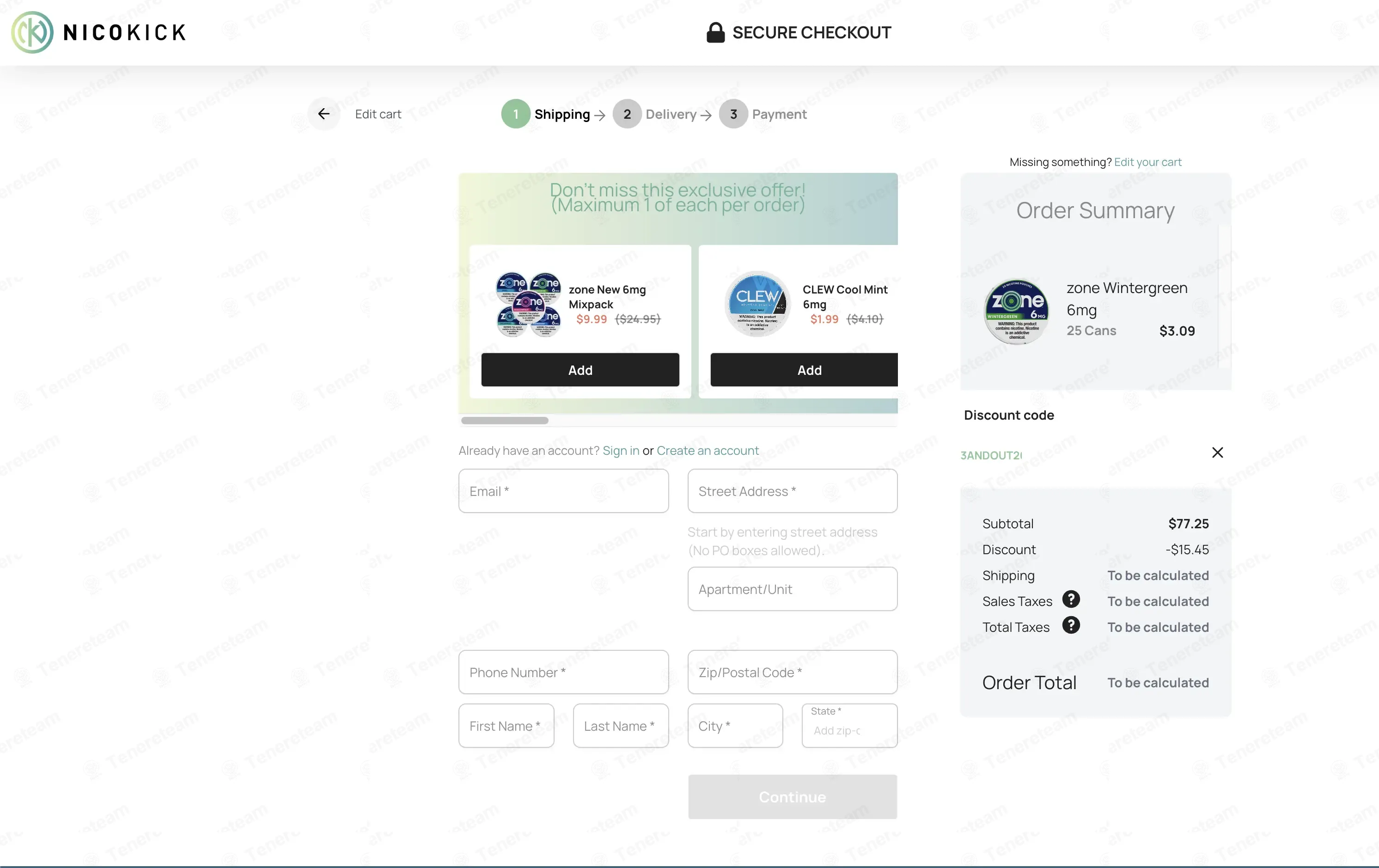Focus the Zip/Postal Code field
The width and height of the screenshot is (1379, 868).
pyautogui.click(x=793, y=672)
